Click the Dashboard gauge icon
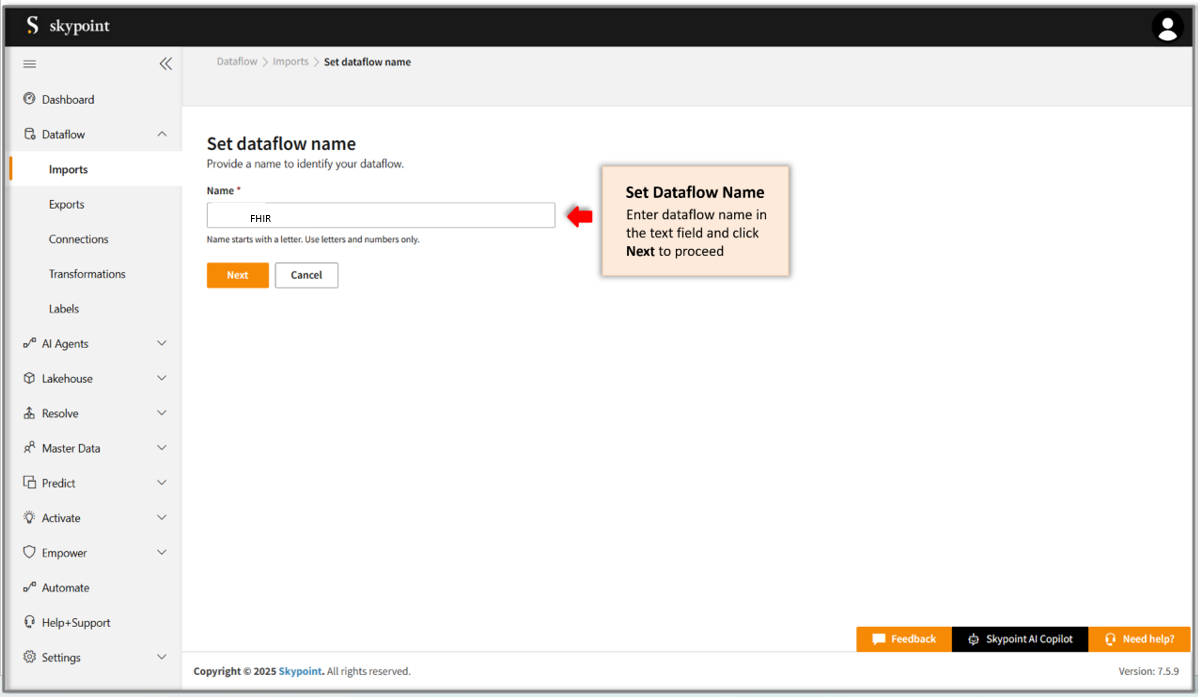 pyautogui.click(x=29, y=99)
